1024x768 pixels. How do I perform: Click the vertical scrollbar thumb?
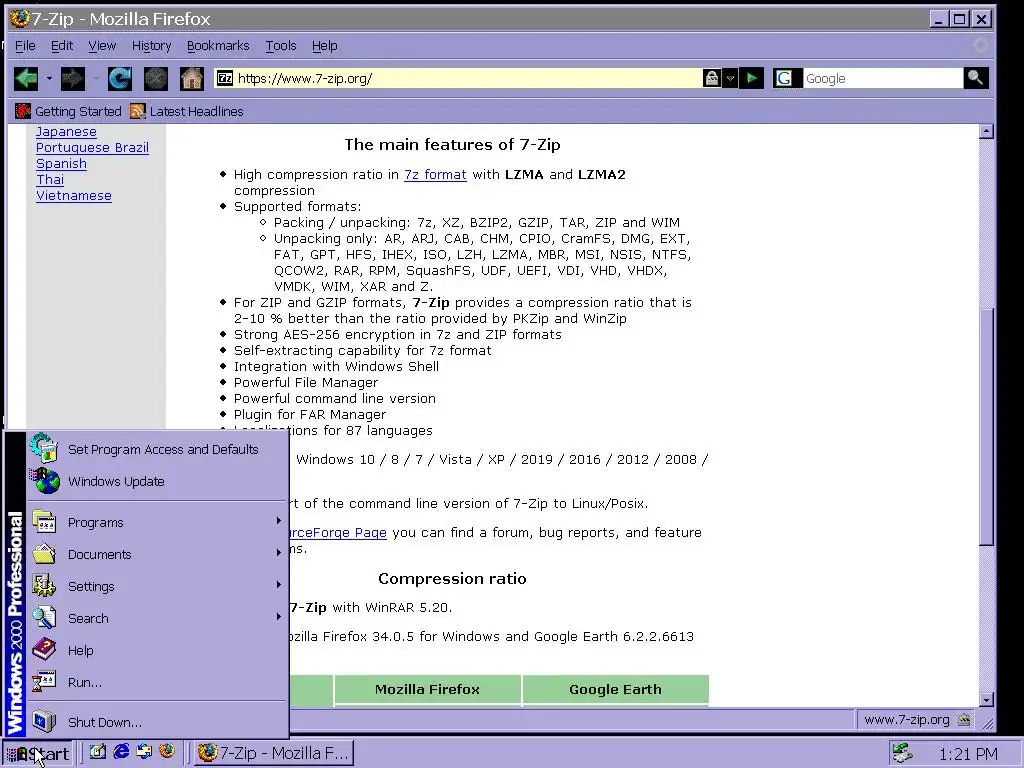[x=986, y=426]
